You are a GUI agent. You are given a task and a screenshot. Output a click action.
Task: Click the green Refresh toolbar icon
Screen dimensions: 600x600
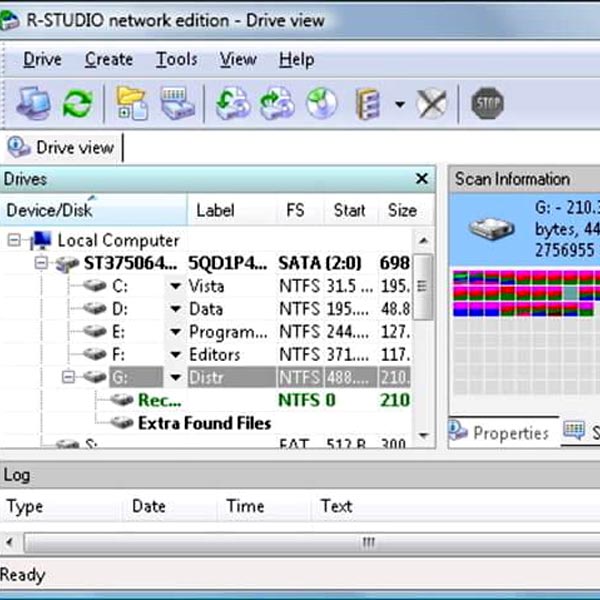coord(78,103)
